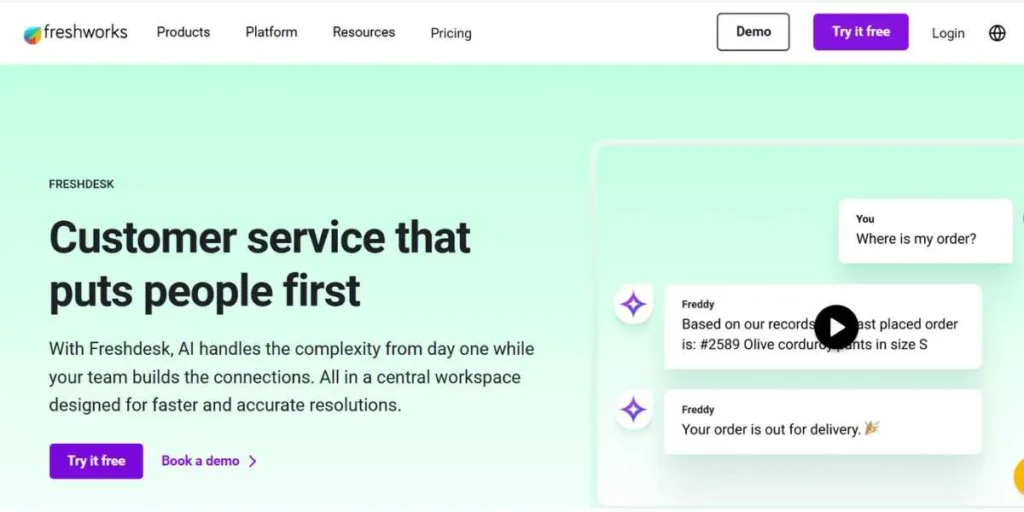This screenshot has height=512, width=1024.
Task: Click the FRESHDESK label text
Action: pyautogui.click(x=82, y=184)
